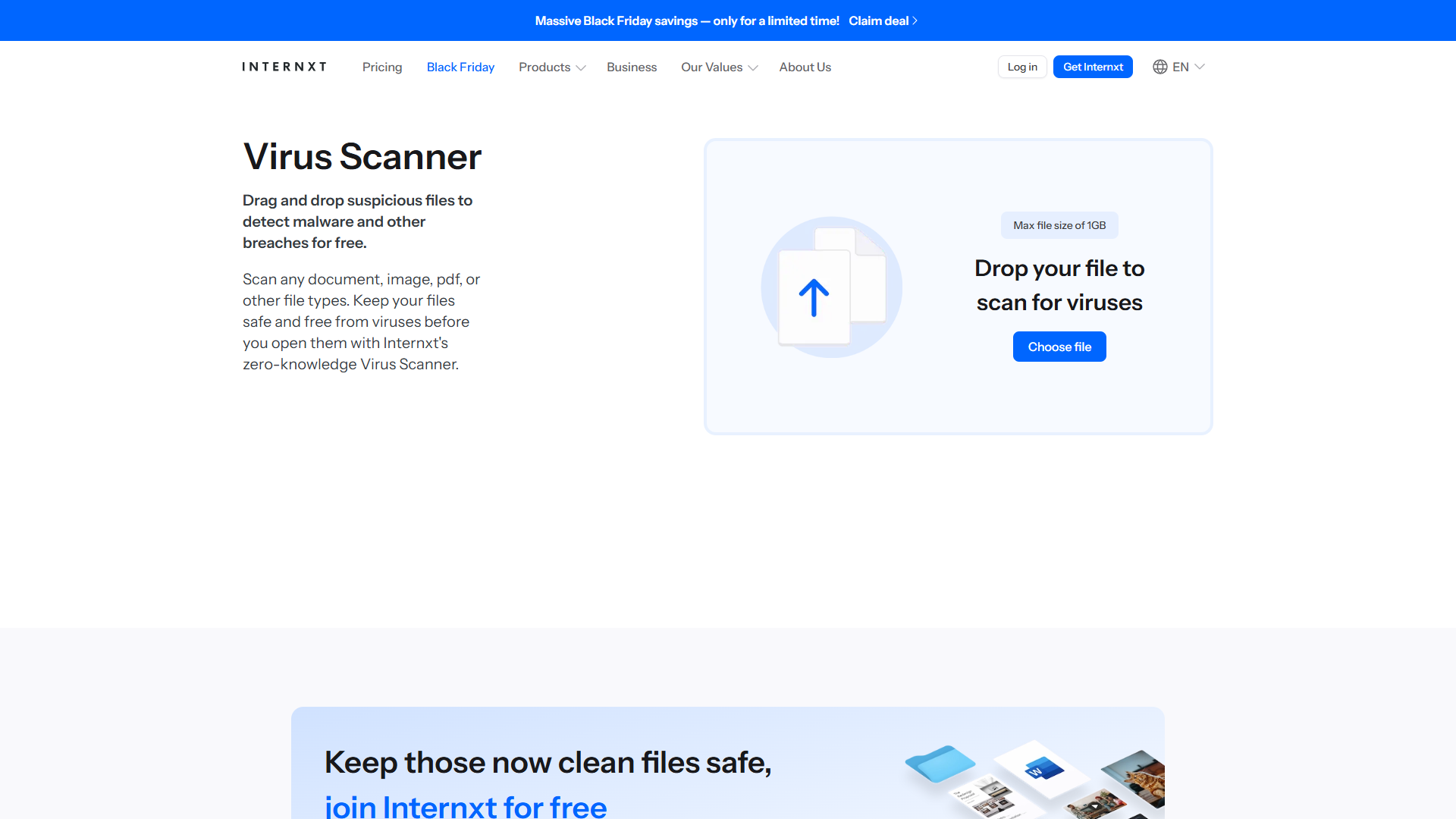Go to the Black Friday page

460,67
